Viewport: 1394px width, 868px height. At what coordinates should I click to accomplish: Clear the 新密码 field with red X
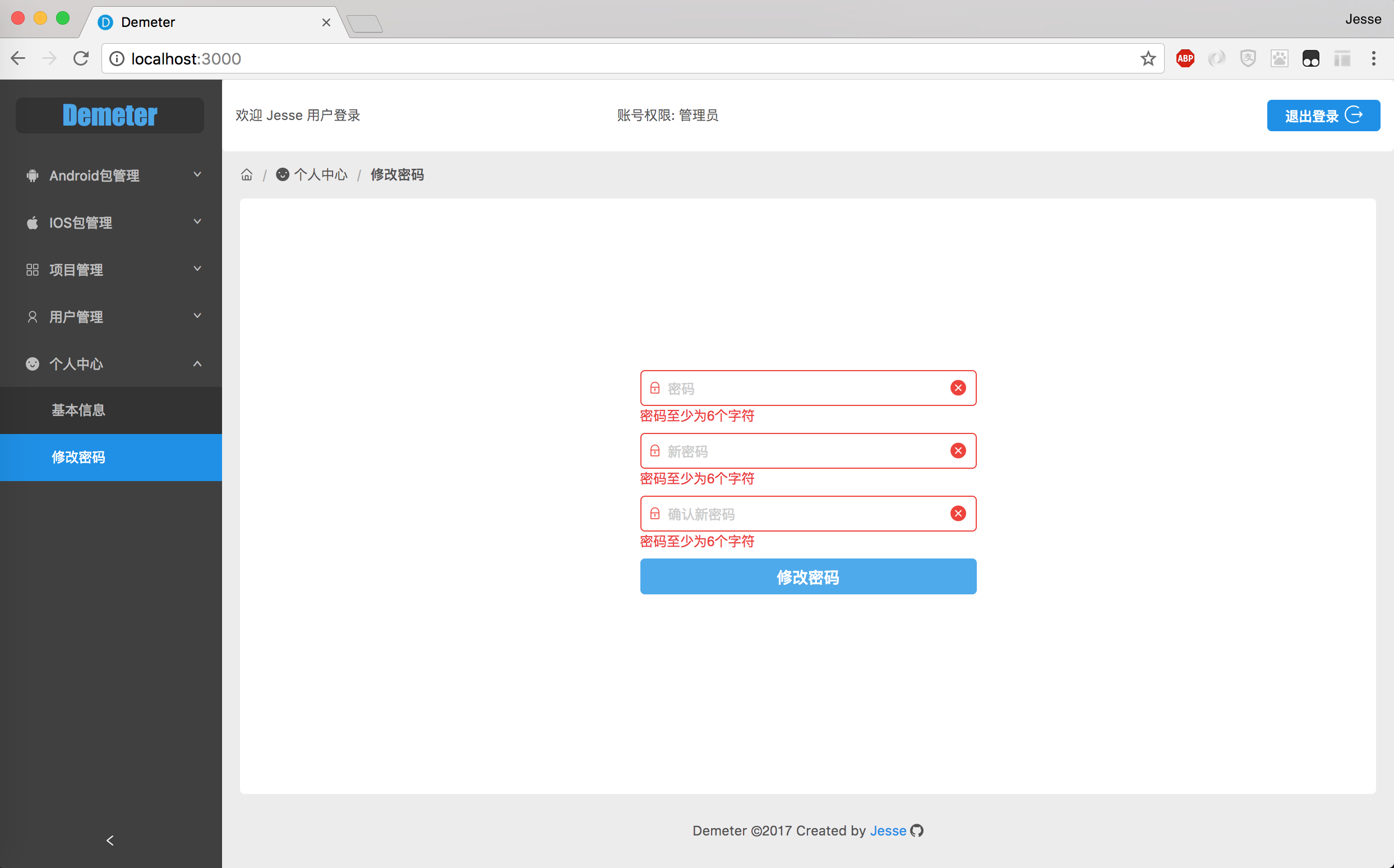tap(958, 451)
